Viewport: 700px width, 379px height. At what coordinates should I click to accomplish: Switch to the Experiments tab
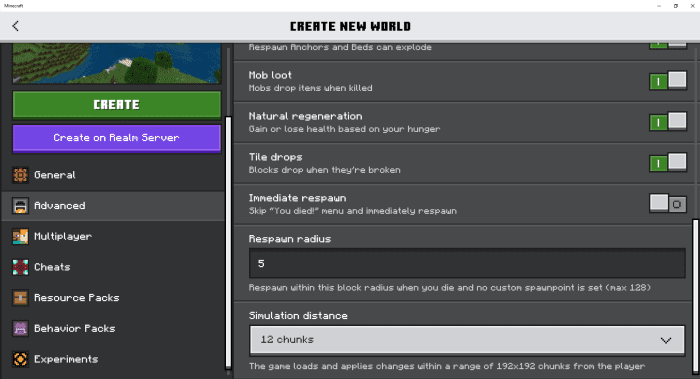[113, 359]
